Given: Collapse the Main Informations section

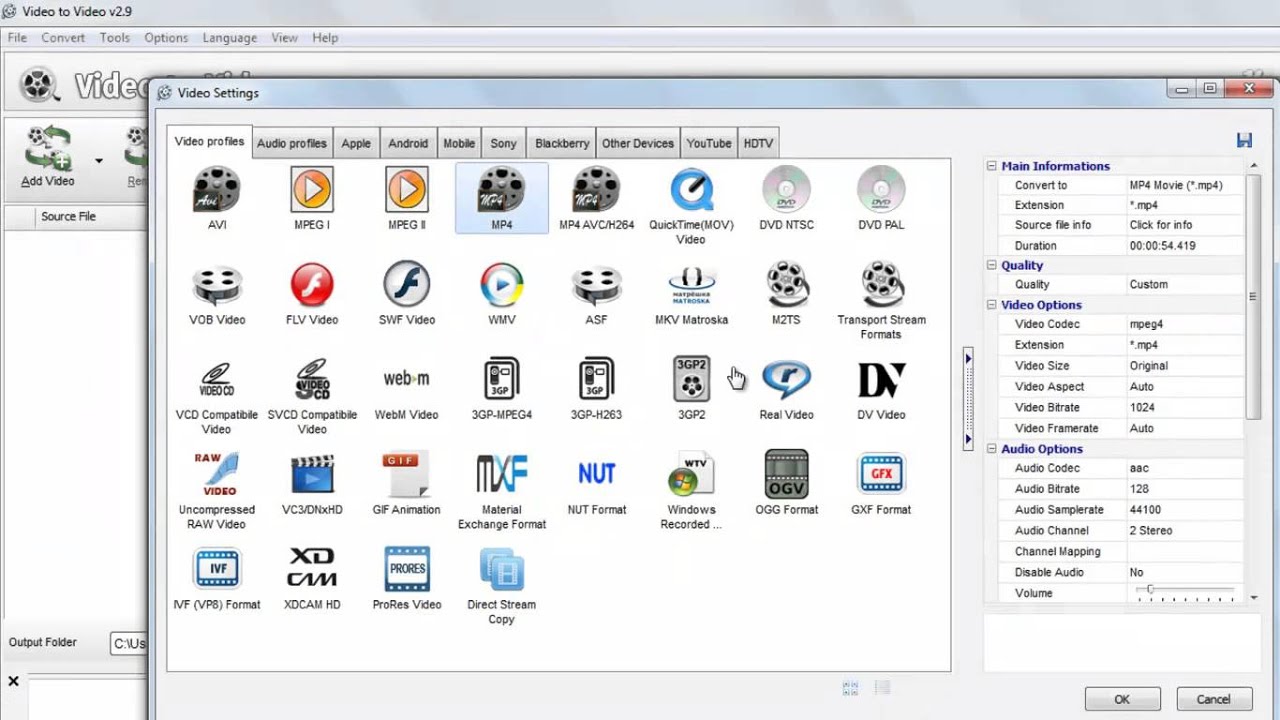Looking at the screenshot, I should (x=992, y=166).
